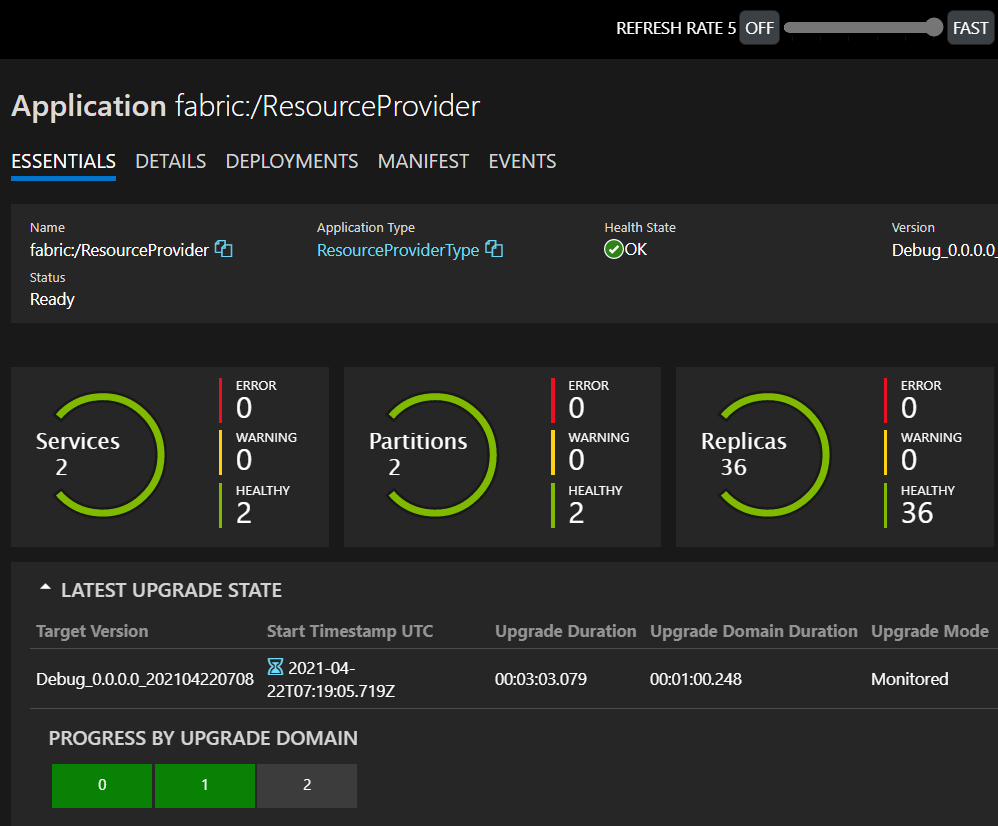Viewport: 998px width, 826px height.
Task: Copy the application name fabric:/ResourceProvider
Action: [x=223, y=249]
